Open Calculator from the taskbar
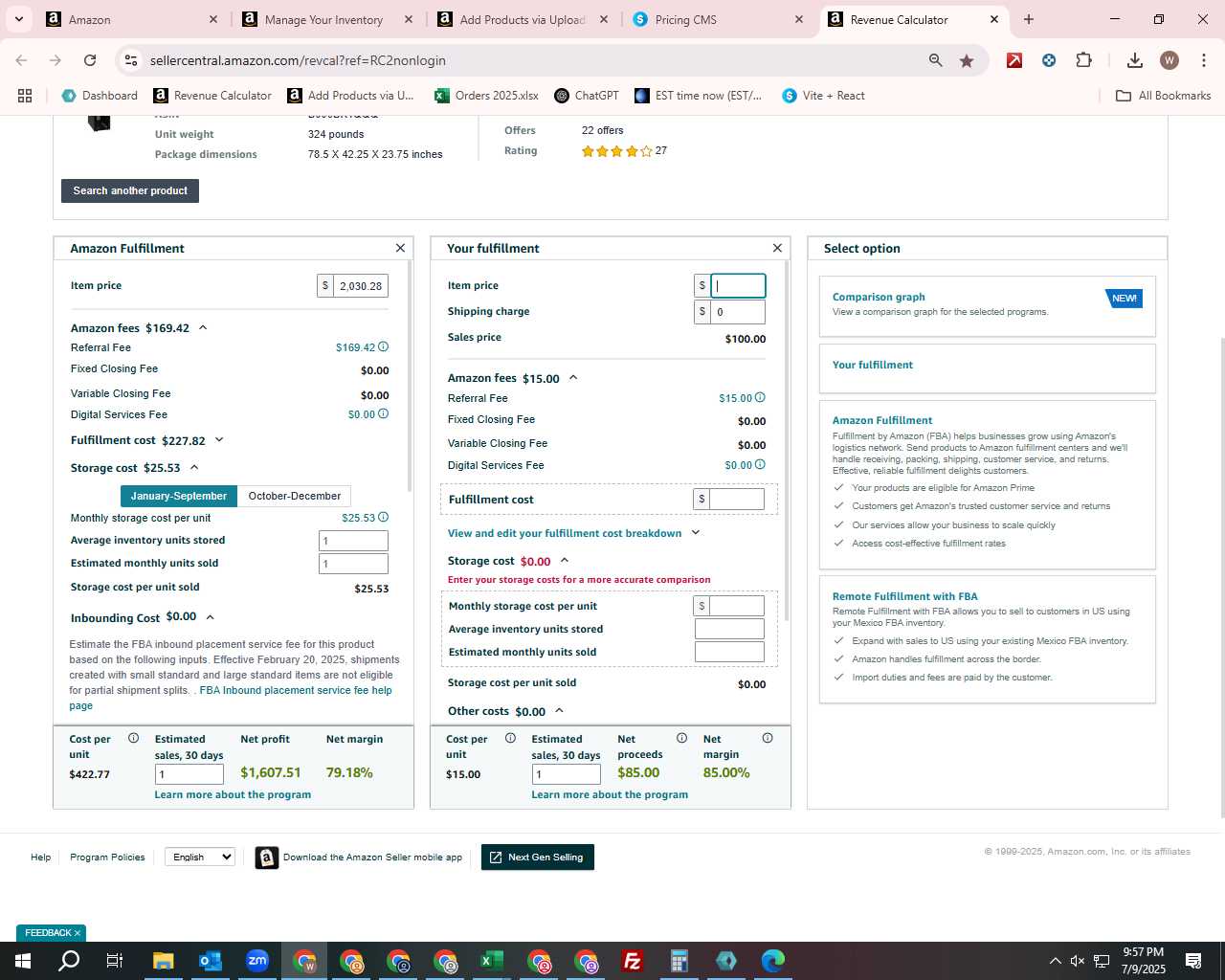The image size is (1225, 980). click(679, 961)
